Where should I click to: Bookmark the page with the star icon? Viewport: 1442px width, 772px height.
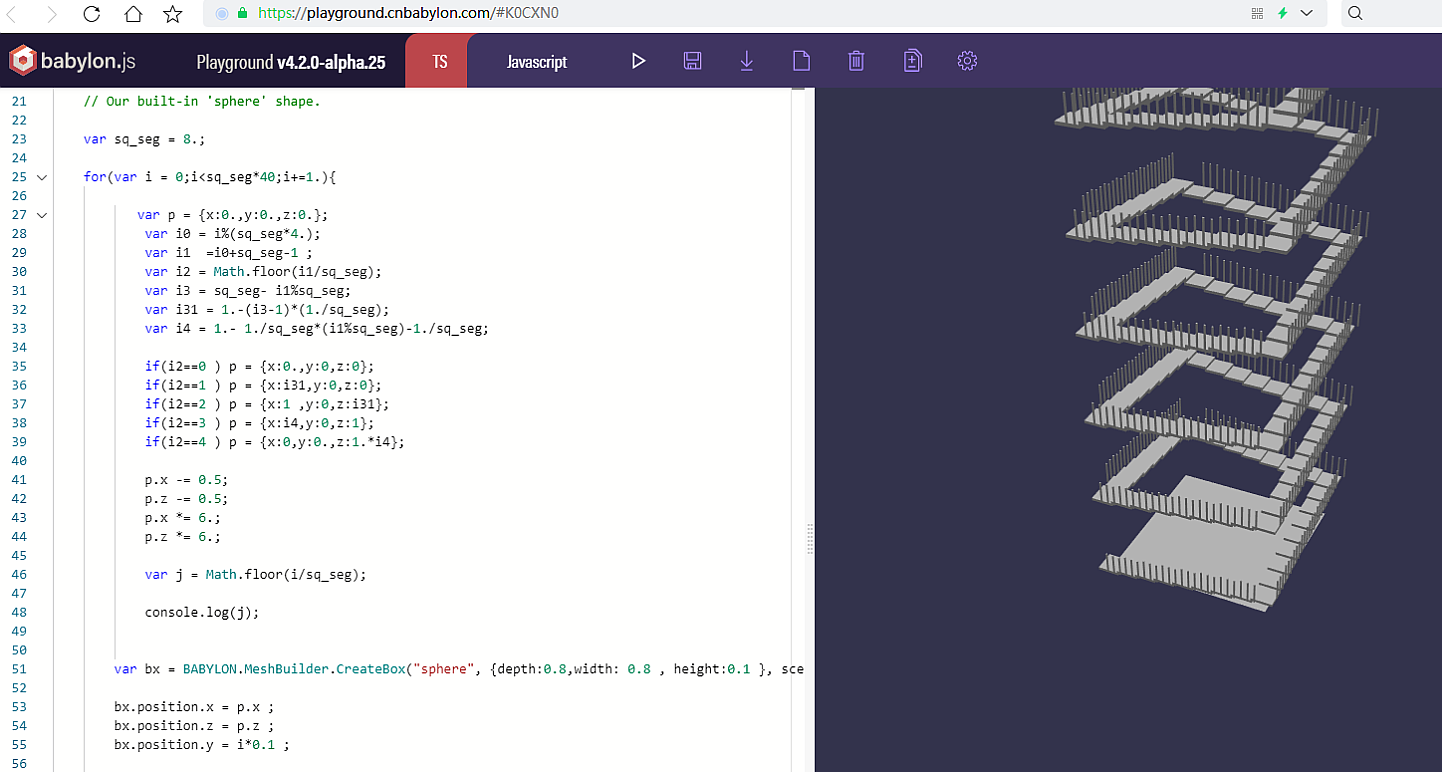171,14
